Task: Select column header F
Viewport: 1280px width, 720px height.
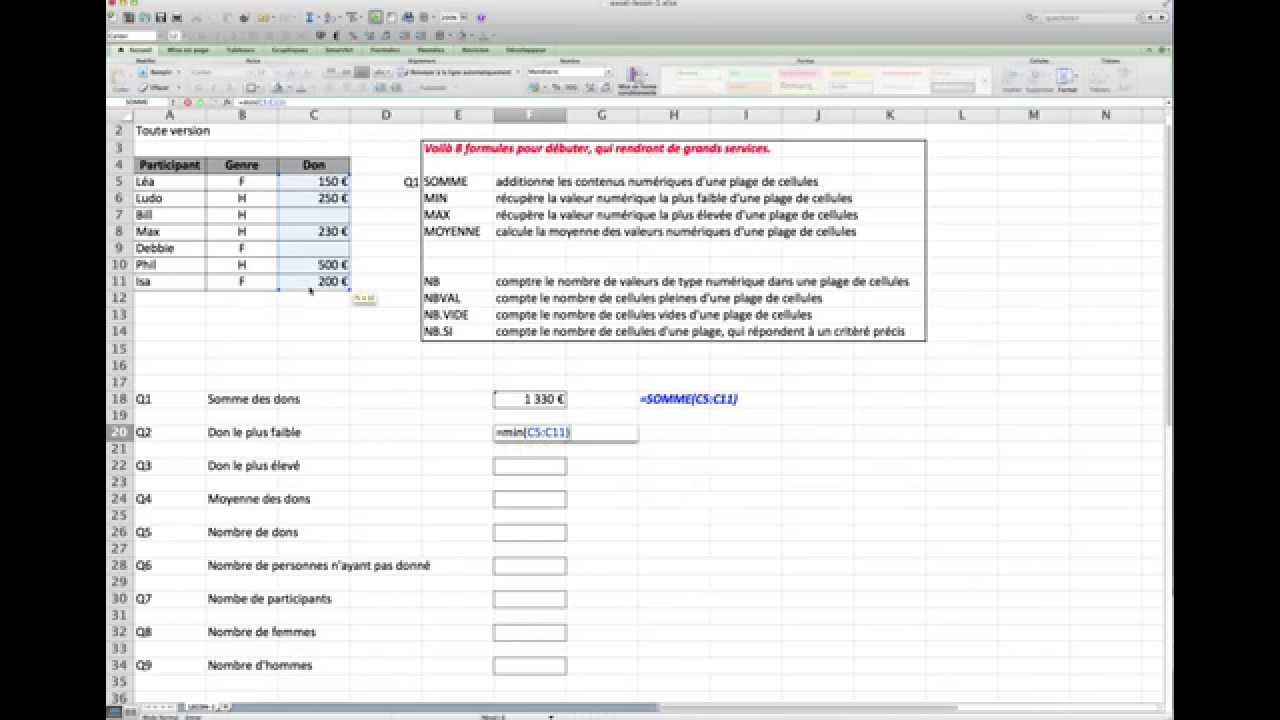Action: point(530,115)
